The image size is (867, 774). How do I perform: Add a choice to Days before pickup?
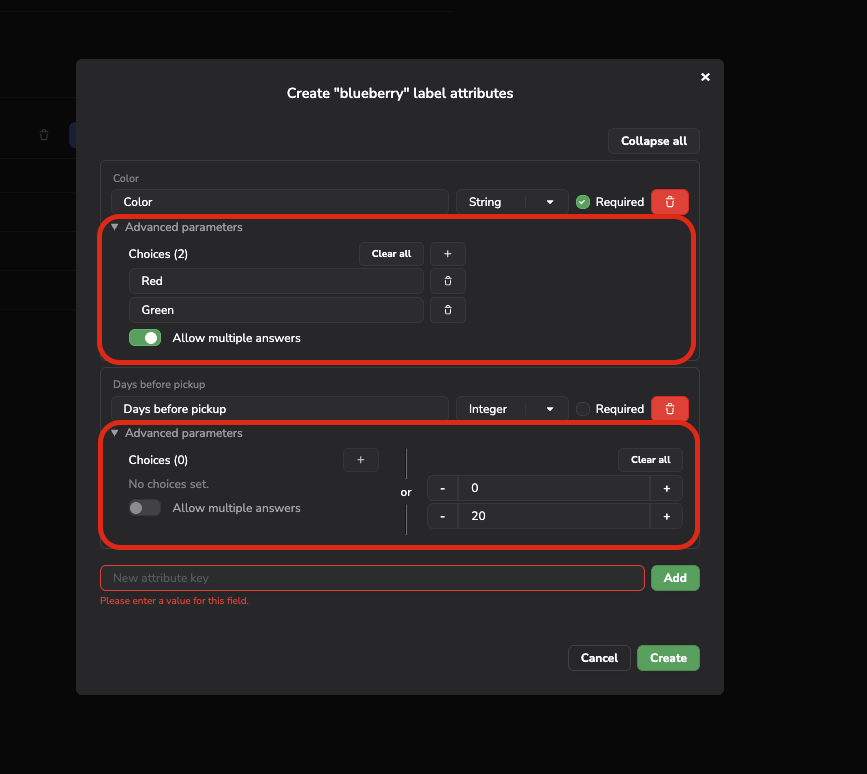pos(361,460)
